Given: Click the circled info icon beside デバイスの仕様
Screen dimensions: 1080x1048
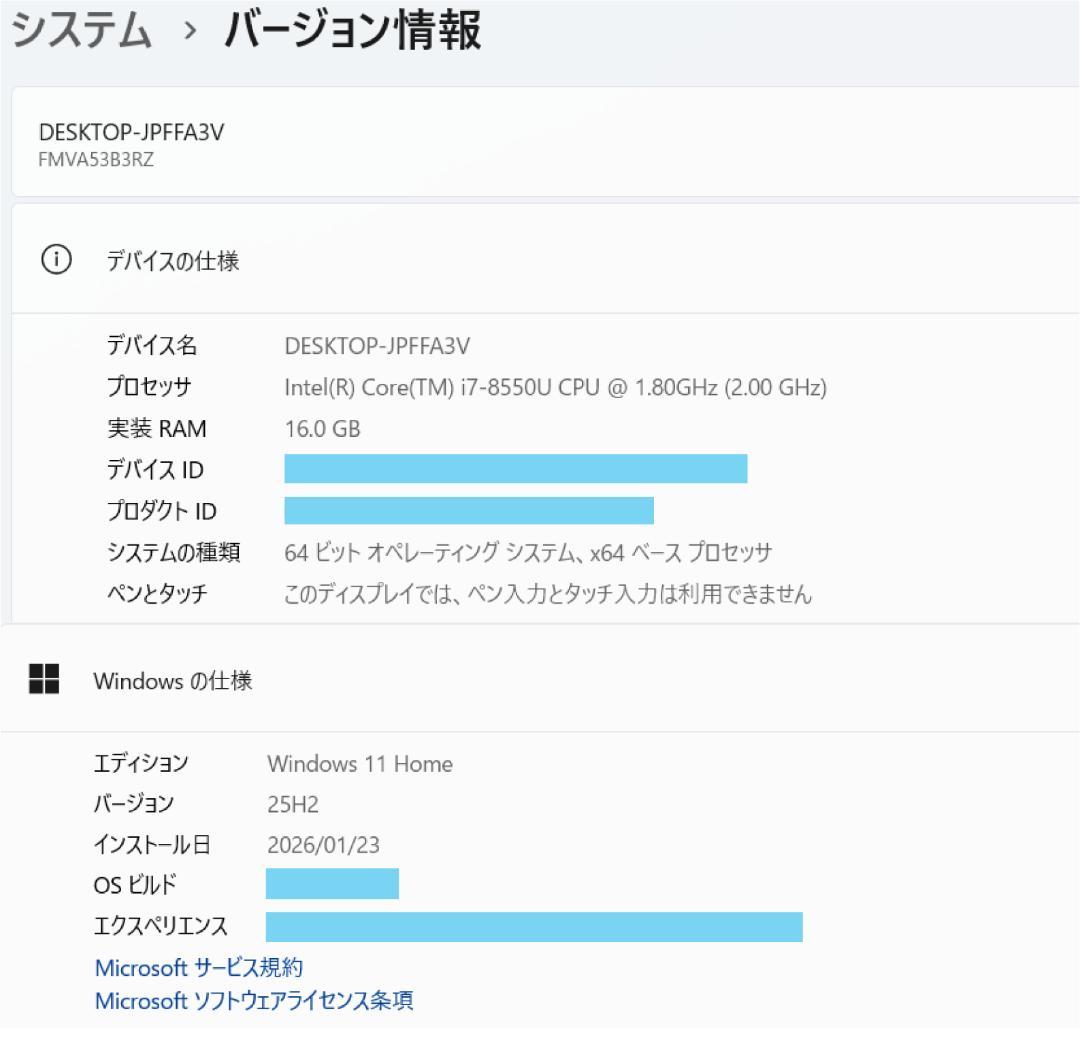Looking at the screenshot, I should 59,258.
